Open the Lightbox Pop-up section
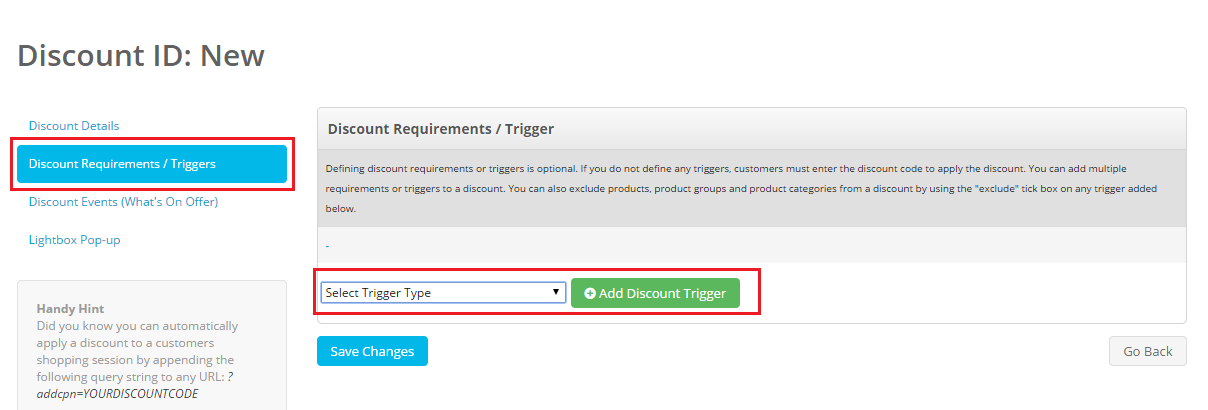 74,240
